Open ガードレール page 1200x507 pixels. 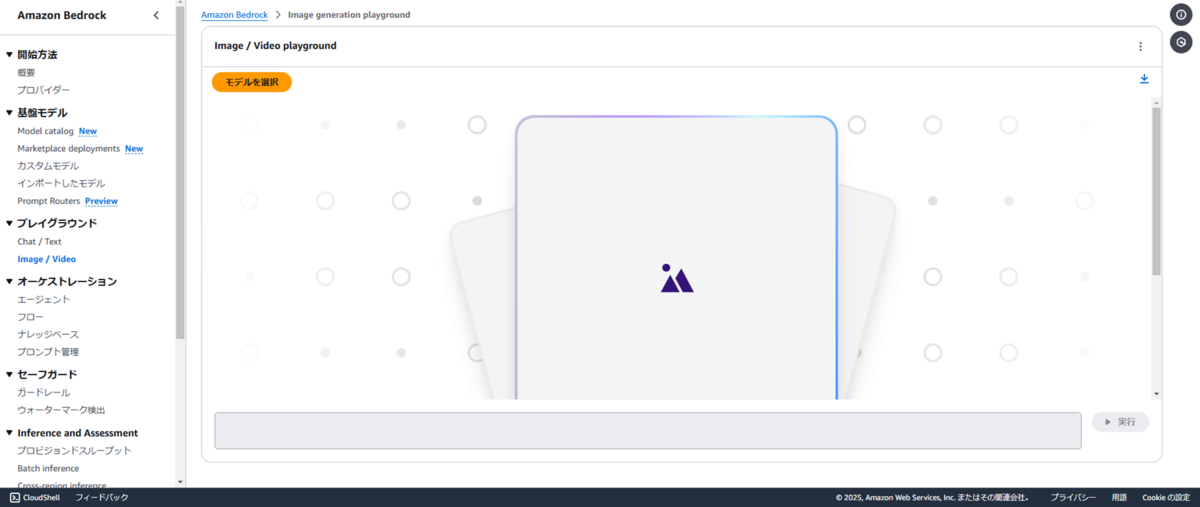pyautogui.click(x=44, y=393)
